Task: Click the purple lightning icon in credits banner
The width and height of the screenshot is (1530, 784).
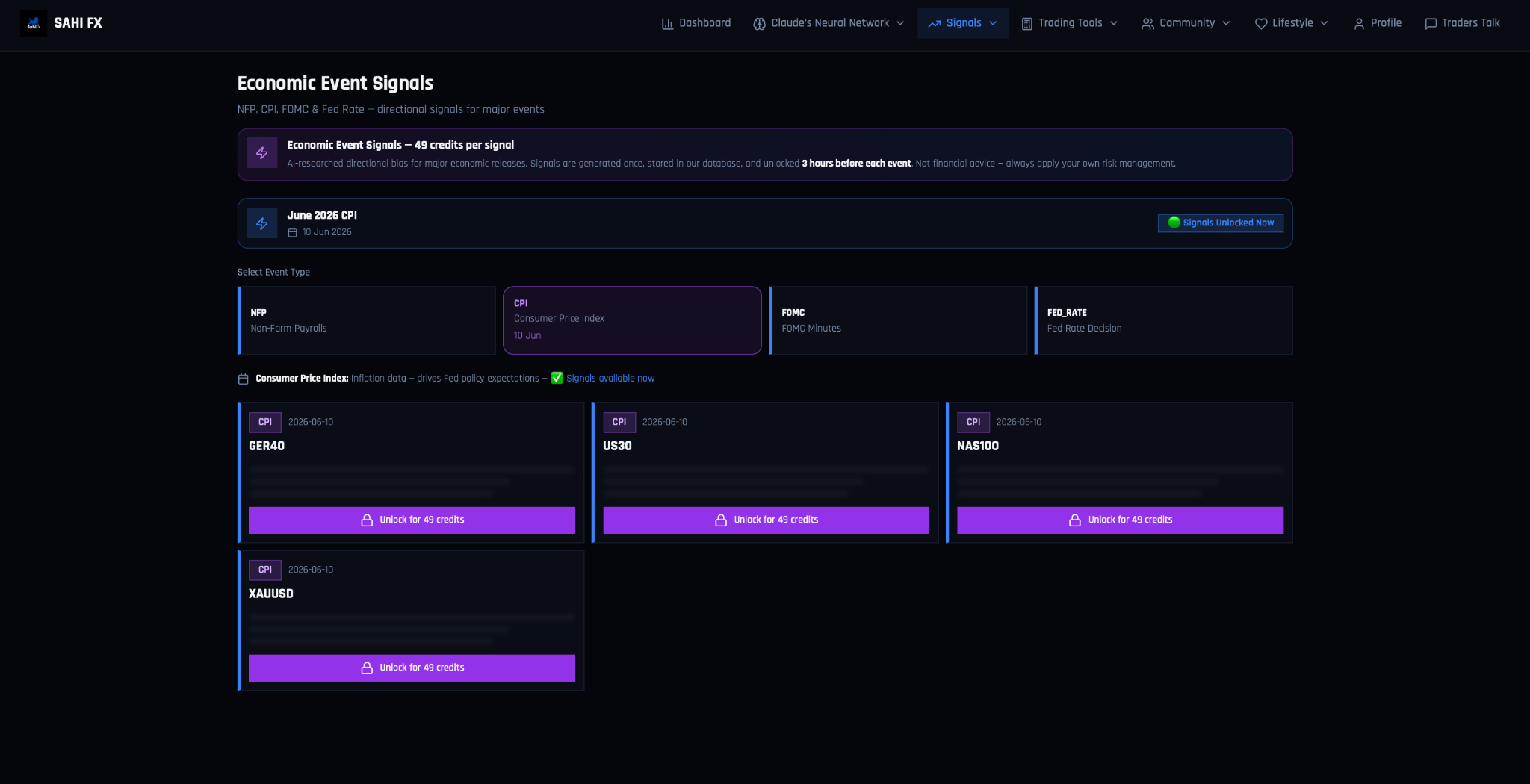Action: point(262,153)
